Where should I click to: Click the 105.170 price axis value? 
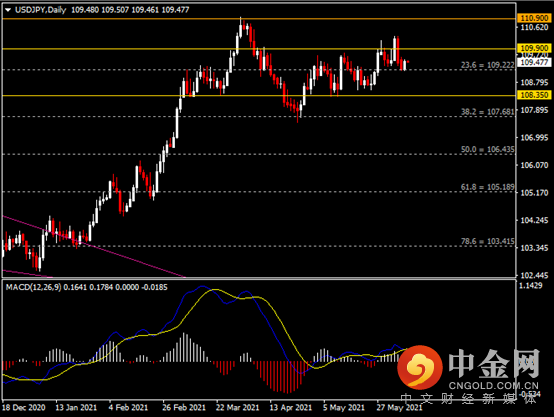pyautogui.click(x=534, y=193)
